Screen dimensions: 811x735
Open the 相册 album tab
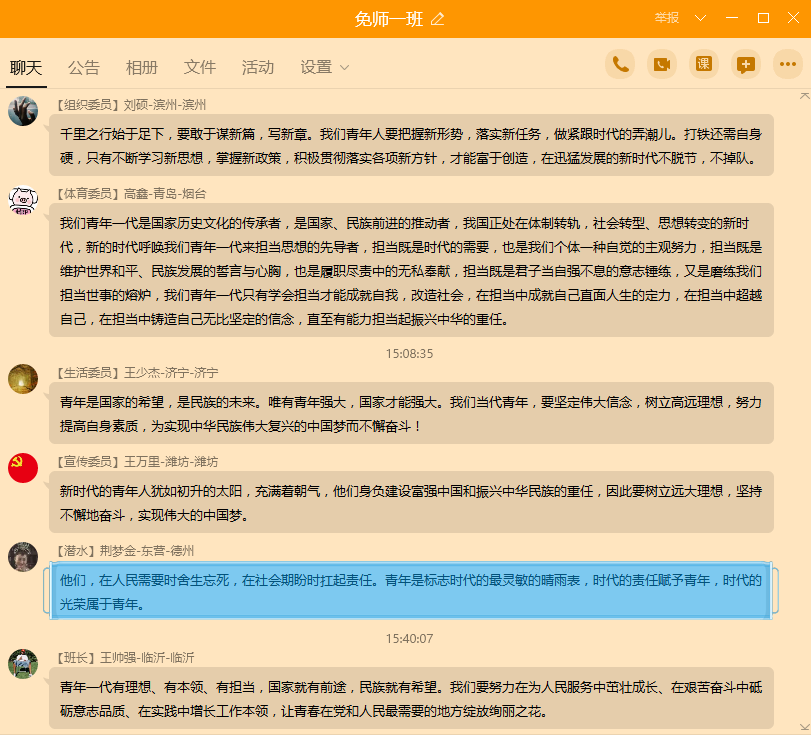coord(142,67)
